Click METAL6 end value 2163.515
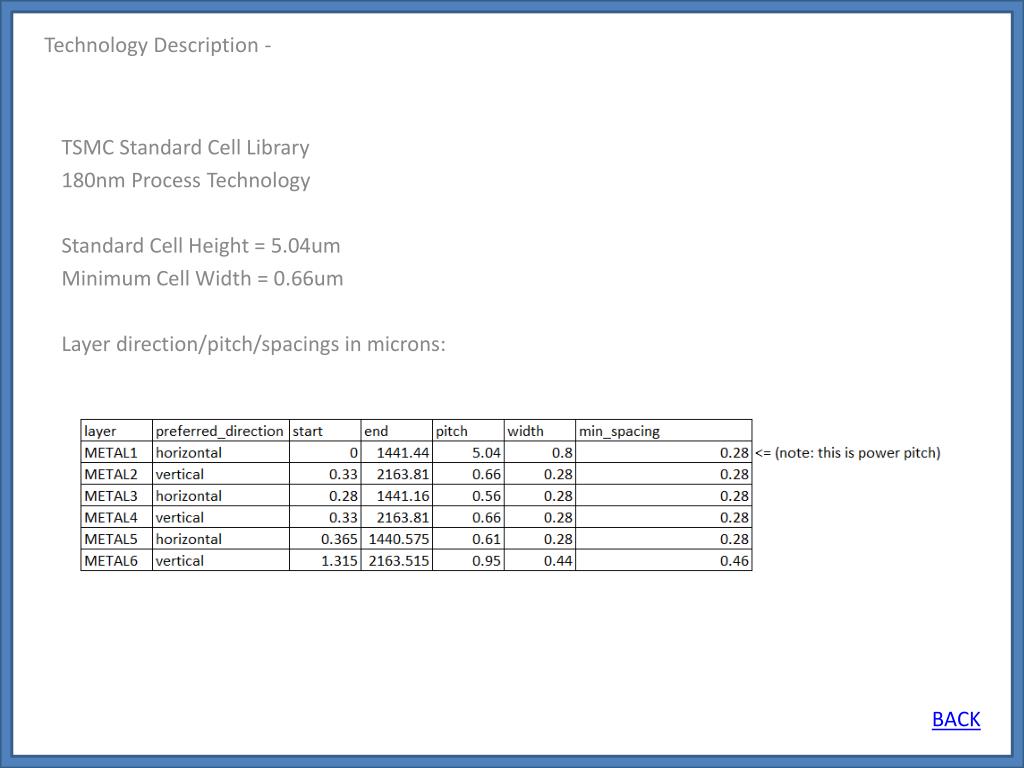The image size is (1024, 768). tap(396, 560)
